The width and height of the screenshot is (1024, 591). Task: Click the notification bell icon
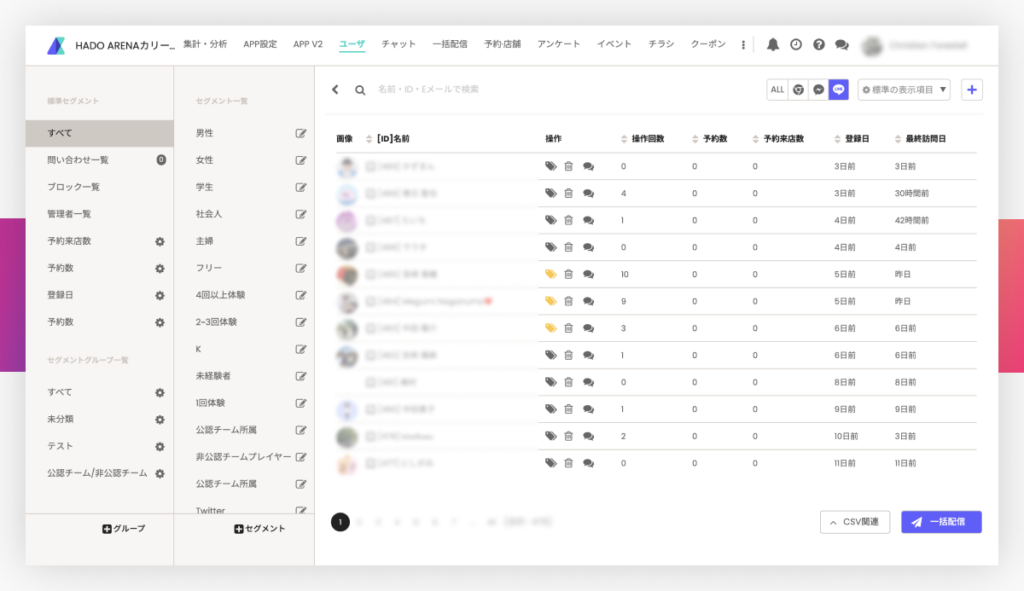pos(773,45)
